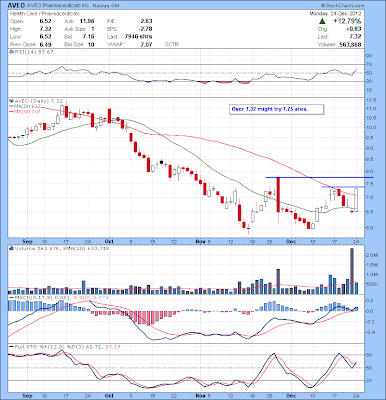
Task: Click the tallest volume bar above 2.0M
Action: pyautogui.click(x=352, y=271)
